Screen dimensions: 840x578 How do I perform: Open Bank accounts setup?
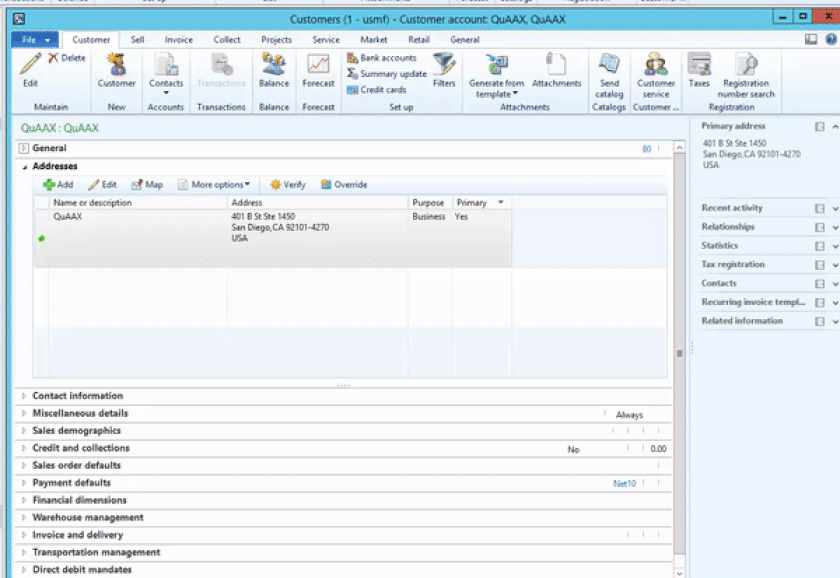click(381, 58)
